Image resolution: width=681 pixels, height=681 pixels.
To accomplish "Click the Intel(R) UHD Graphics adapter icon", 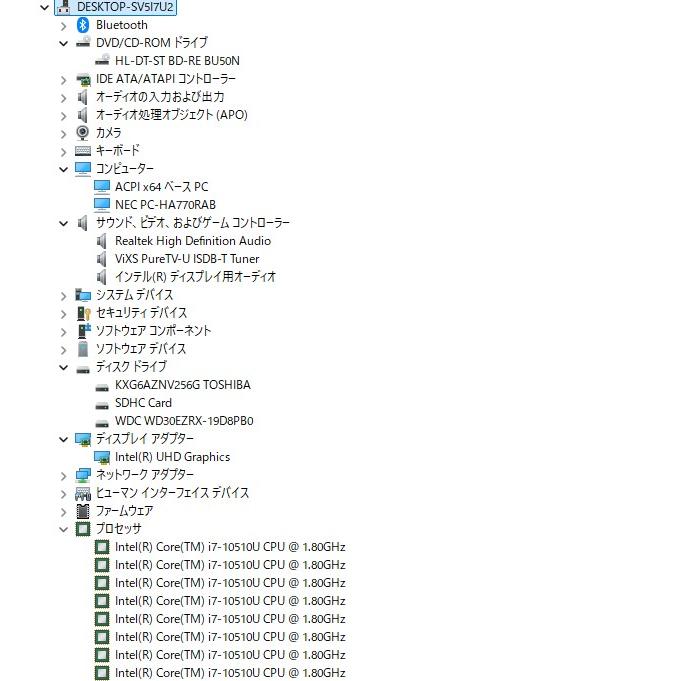I will pyautogui.click(x=102, y=457).
